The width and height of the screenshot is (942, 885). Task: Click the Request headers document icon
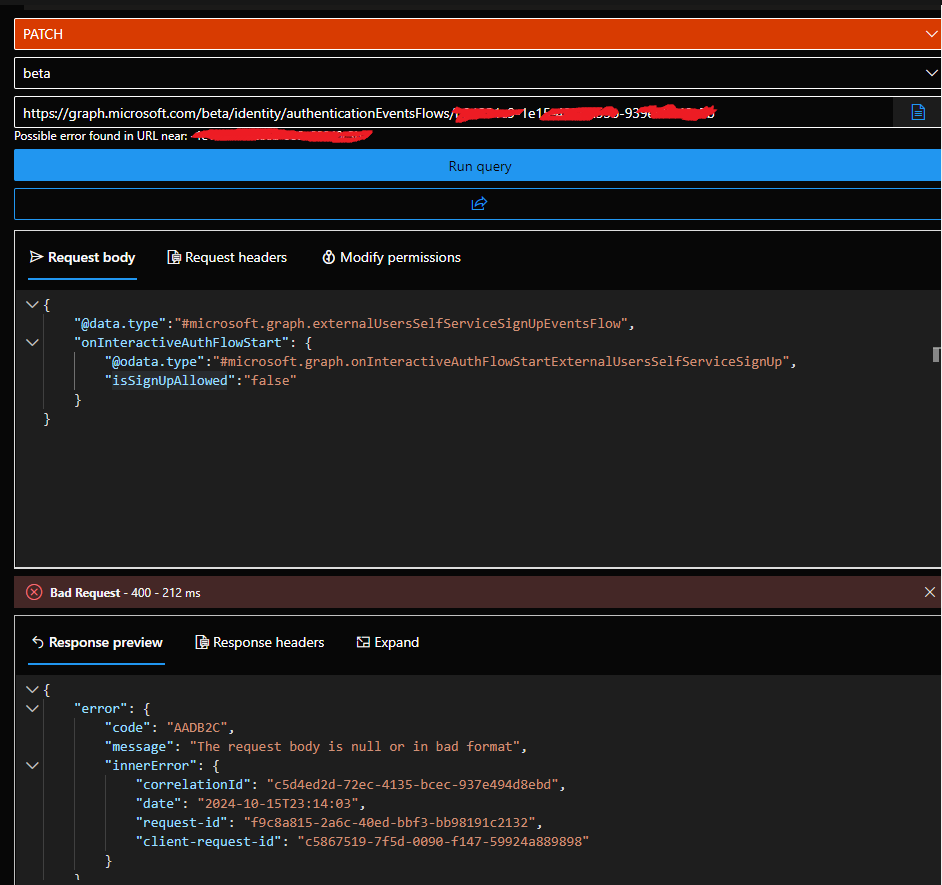tap(174, 257)
